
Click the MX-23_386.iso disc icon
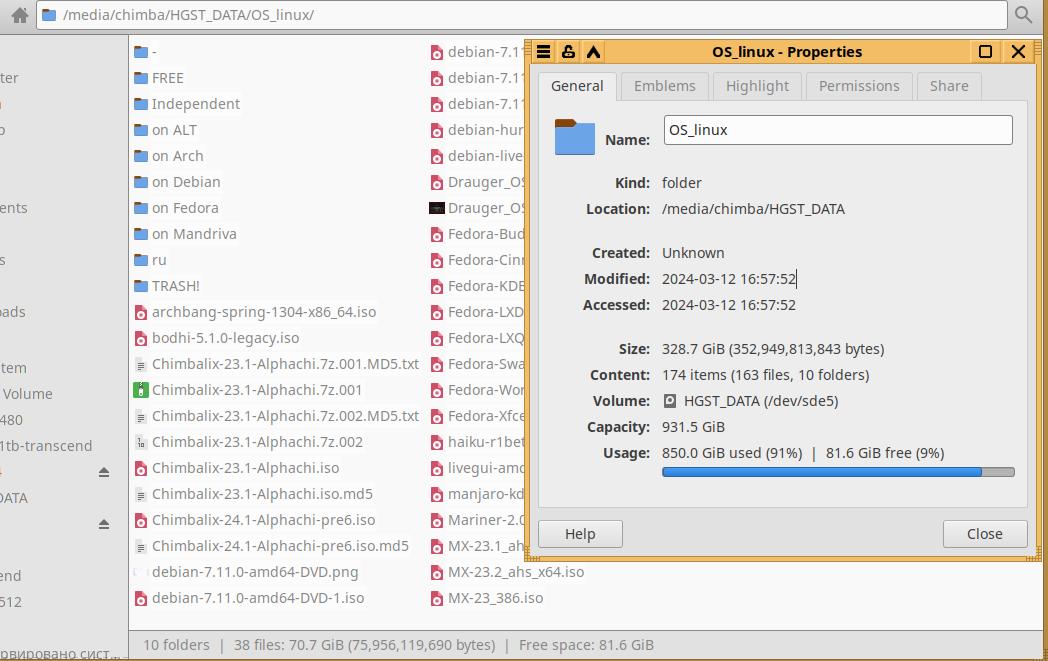click(x=437, y=599)
